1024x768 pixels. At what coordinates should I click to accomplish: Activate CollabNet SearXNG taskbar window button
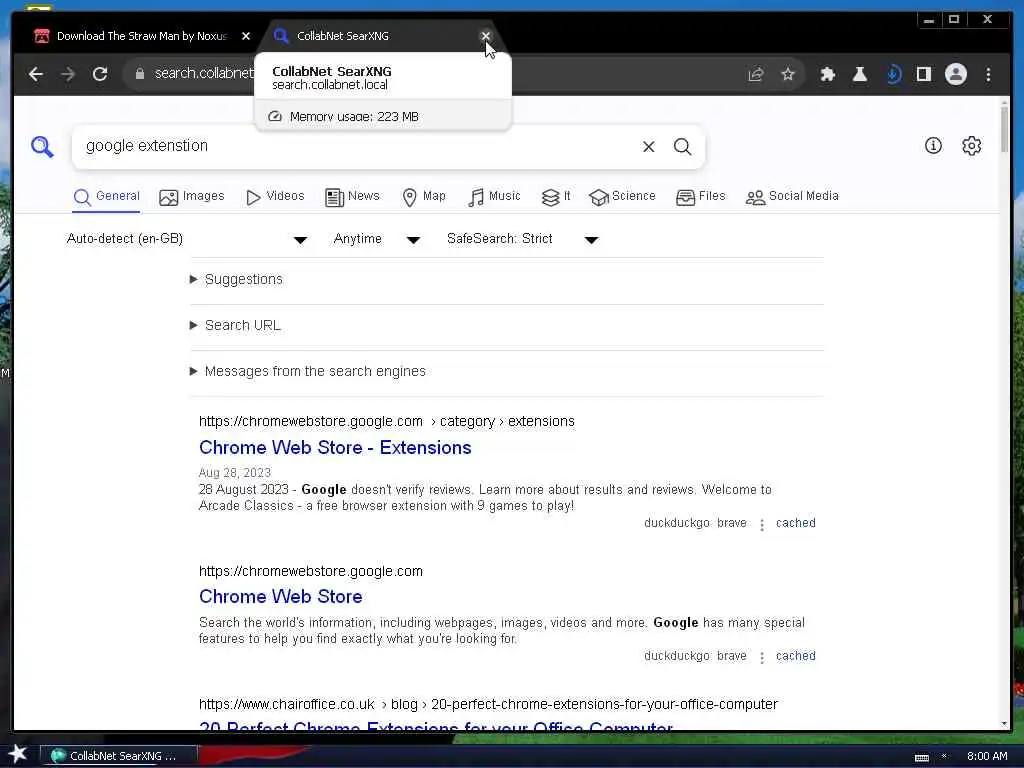point(120,756)
